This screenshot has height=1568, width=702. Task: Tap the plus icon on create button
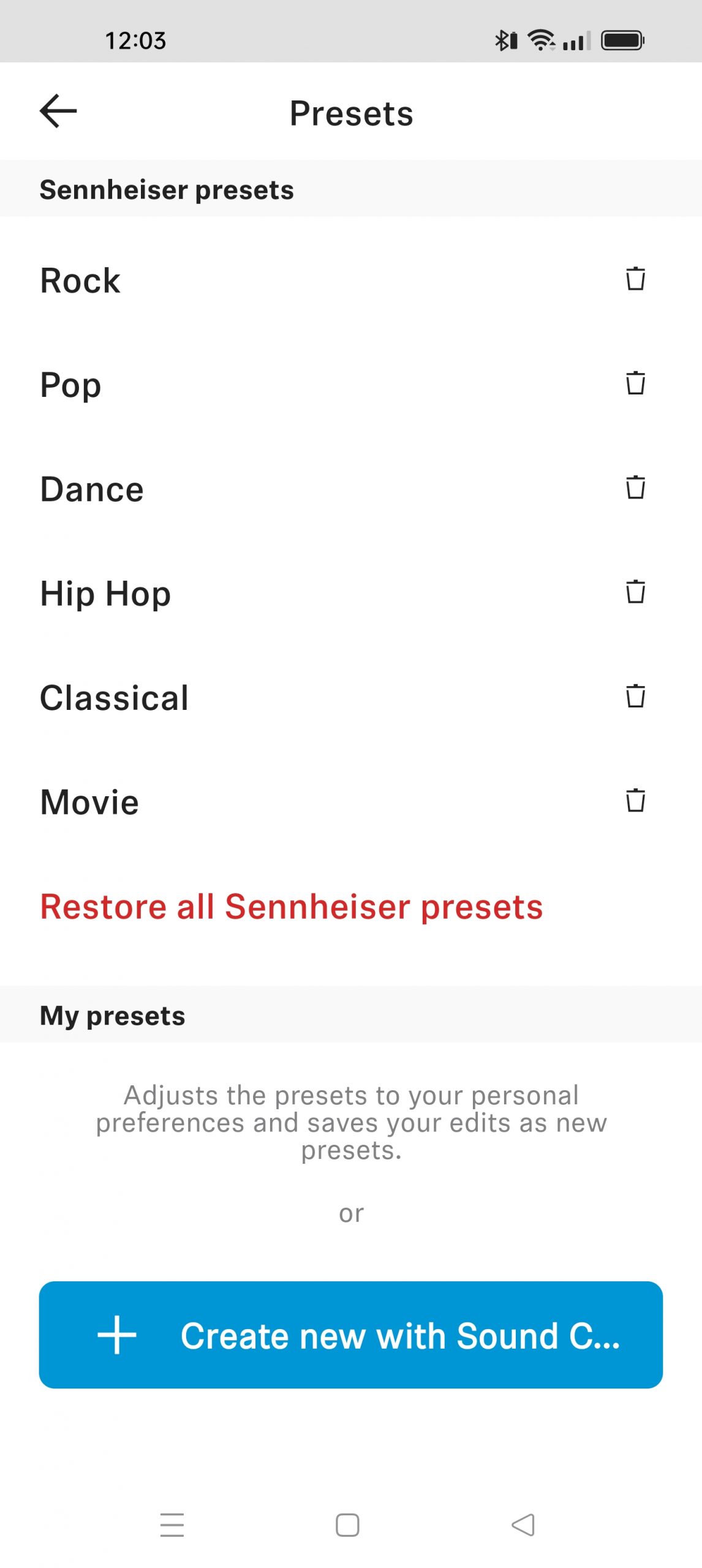(116, 1335)
